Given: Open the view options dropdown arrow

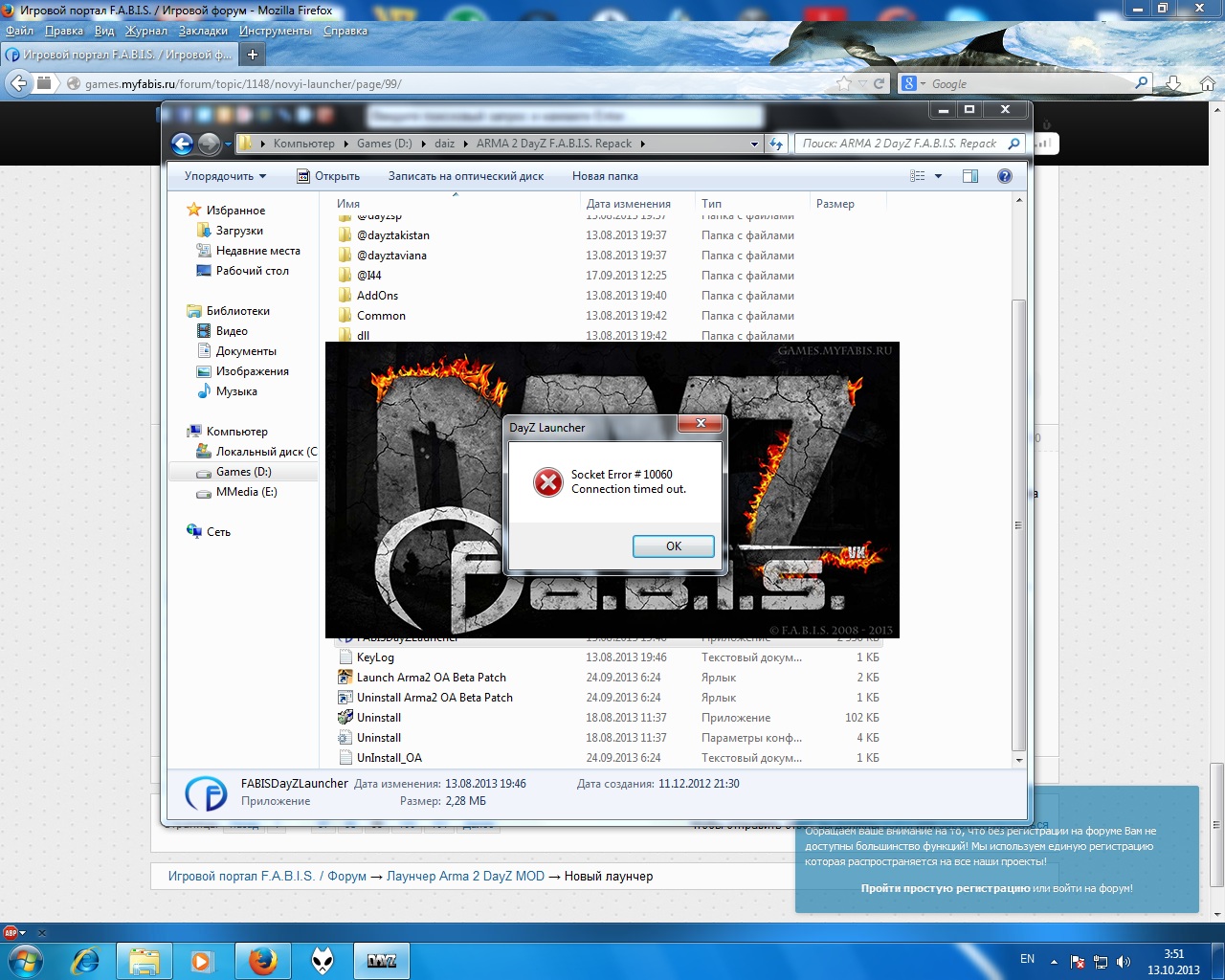Looking at the screenshot, I should point(938,176).
